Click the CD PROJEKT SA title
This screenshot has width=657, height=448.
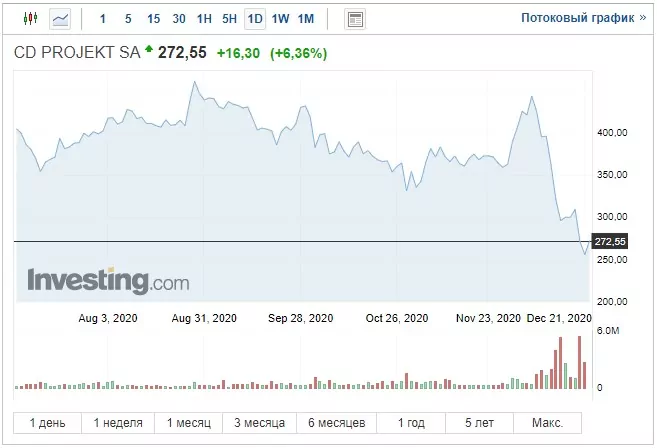point(77,52)
